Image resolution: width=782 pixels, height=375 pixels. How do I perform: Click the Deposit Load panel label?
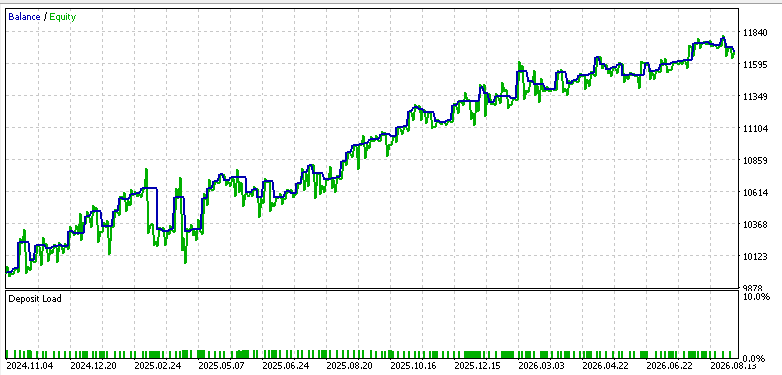click(x=35, y=299)
